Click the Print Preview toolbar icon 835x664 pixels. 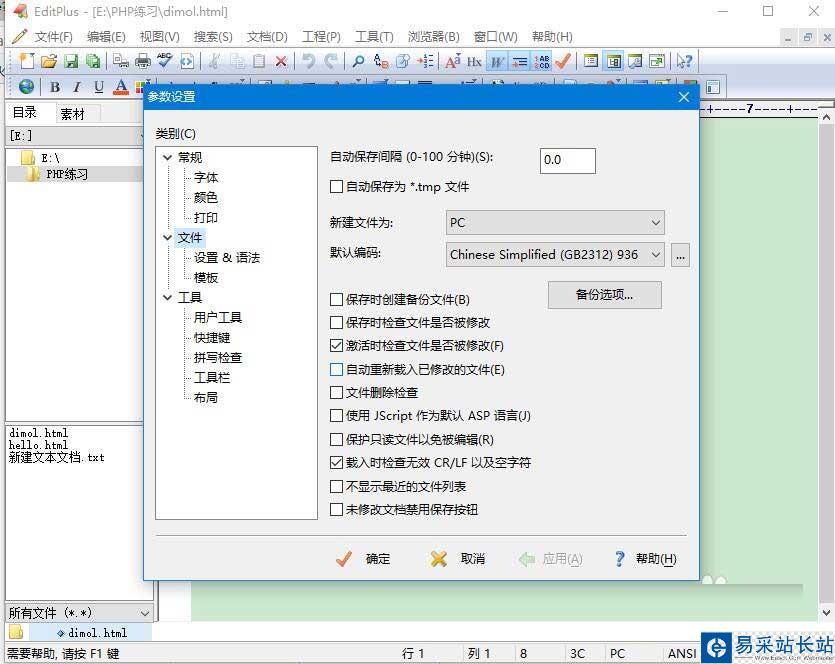[x=120, y=61]
